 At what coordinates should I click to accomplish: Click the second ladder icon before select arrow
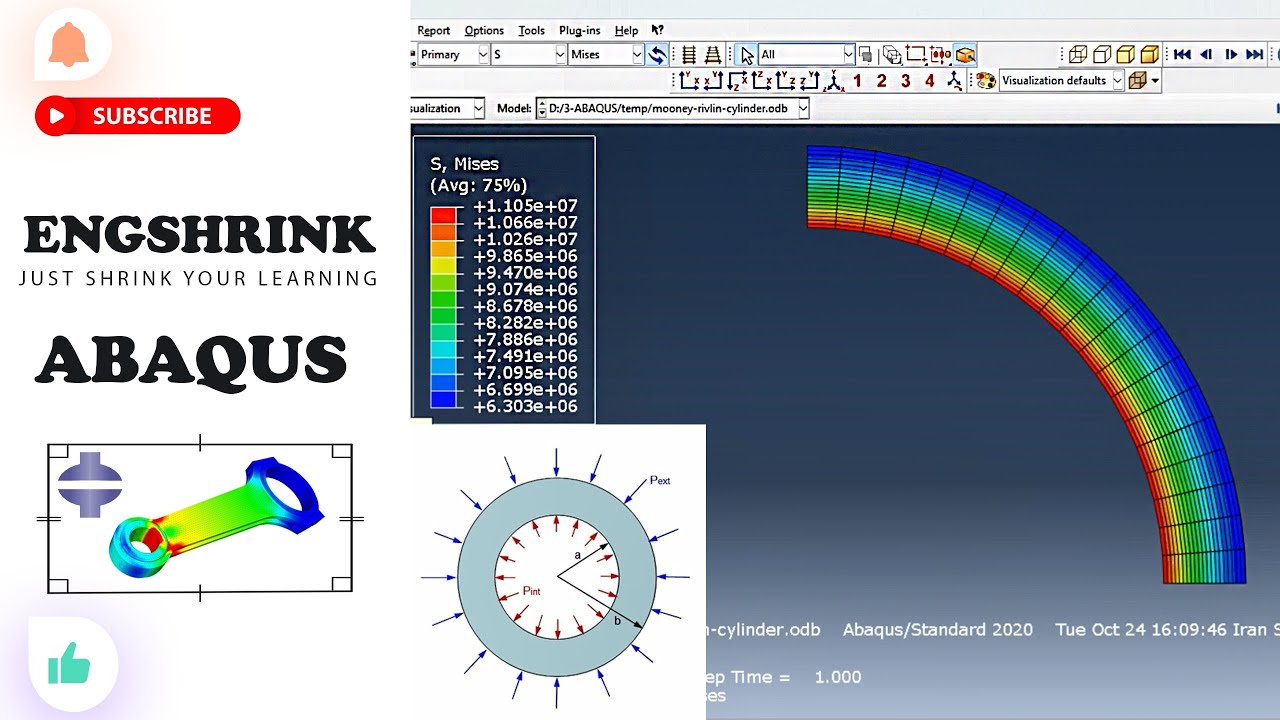(x=713, y=54)
